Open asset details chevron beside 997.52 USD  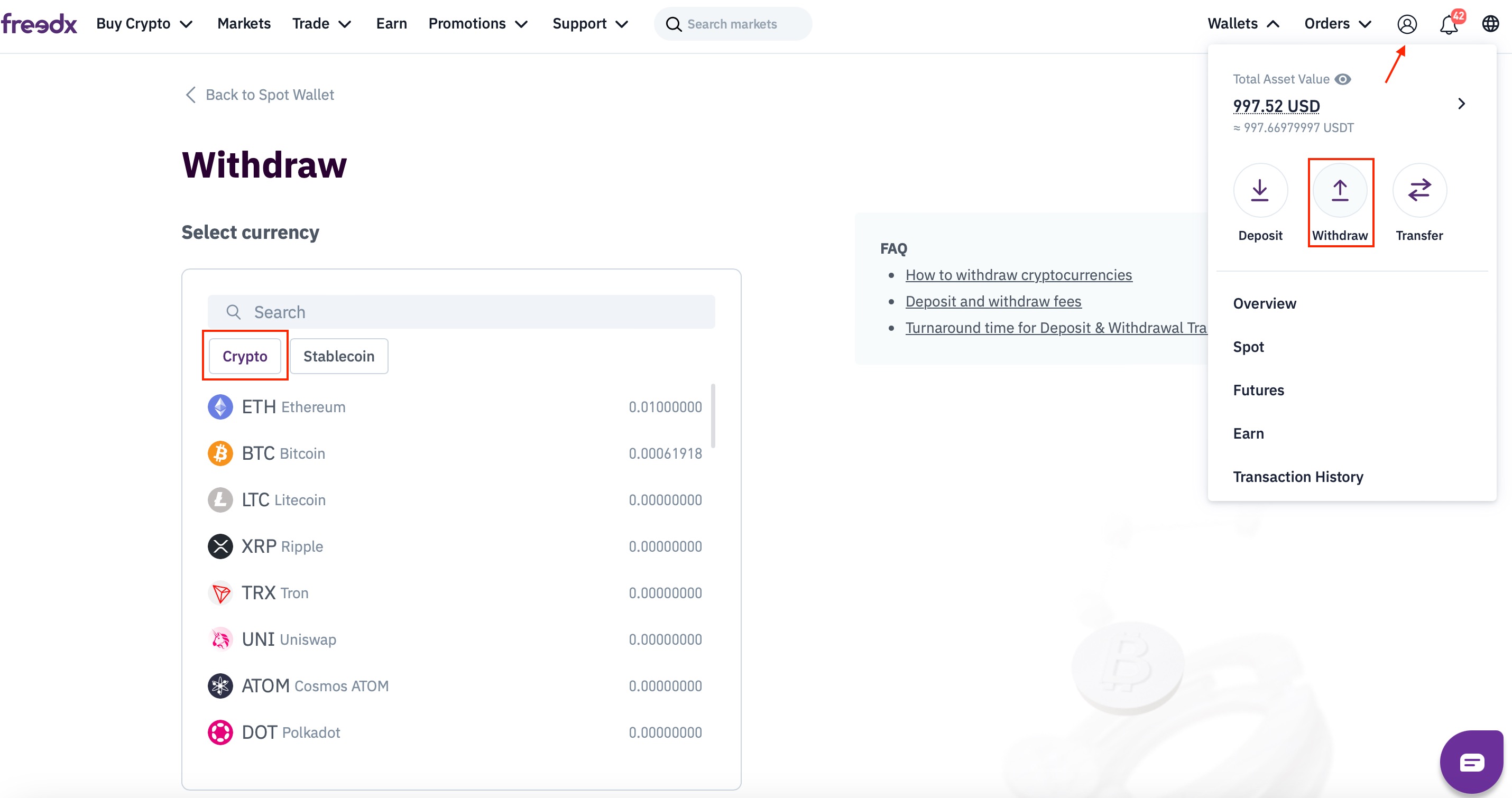[x=1461, y=104]
